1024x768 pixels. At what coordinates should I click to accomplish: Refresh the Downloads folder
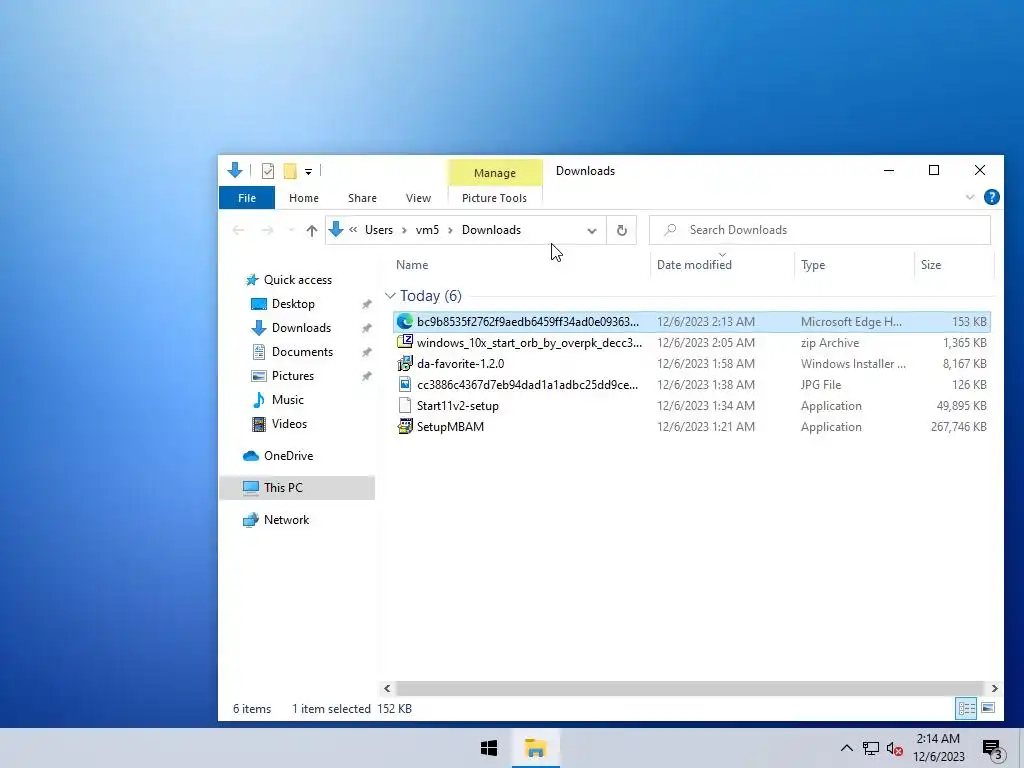point(622,230)
